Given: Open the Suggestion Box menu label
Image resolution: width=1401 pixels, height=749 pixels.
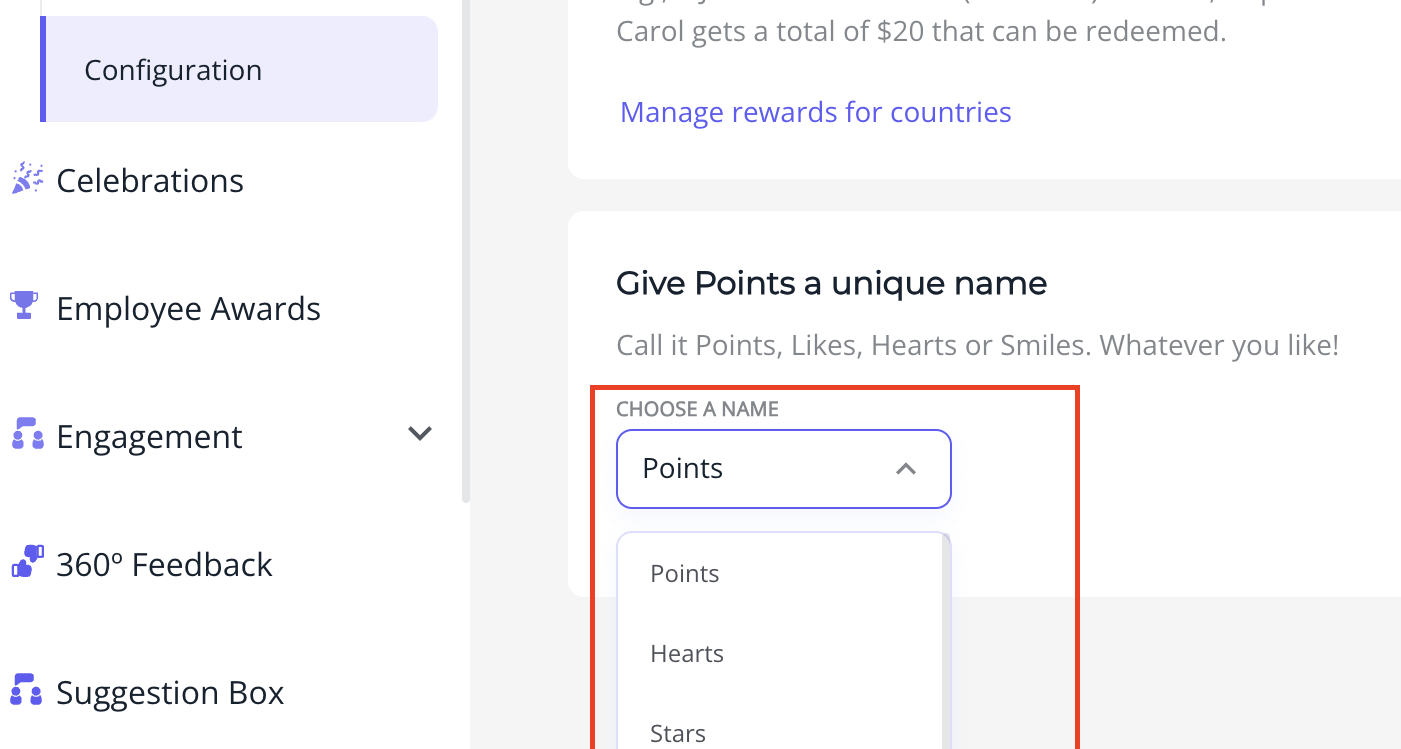Looking at the screenshot, I should click(170, 693).
